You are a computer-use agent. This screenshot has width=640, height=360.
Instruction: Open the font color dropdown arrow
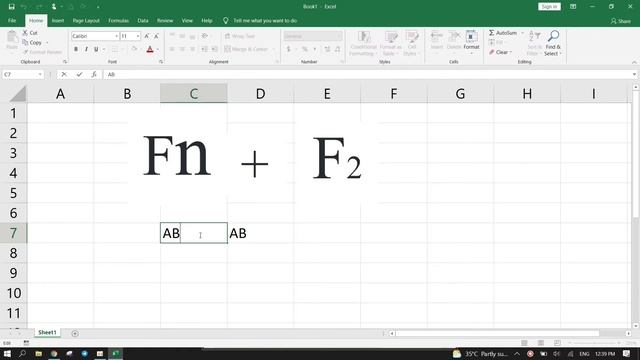coord(158,49)
